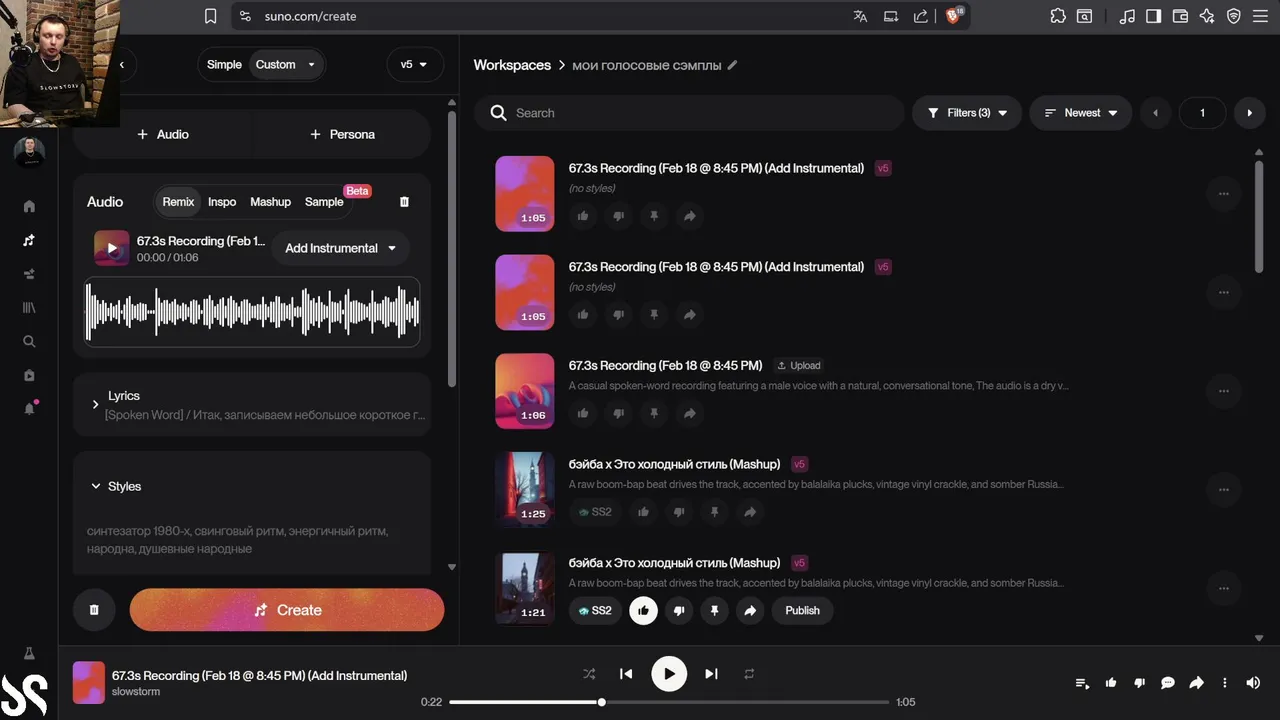Open the Home icon in left sidebar
Screen dimensions: 1280x720
pyautogui.click(x=29, y=206)
